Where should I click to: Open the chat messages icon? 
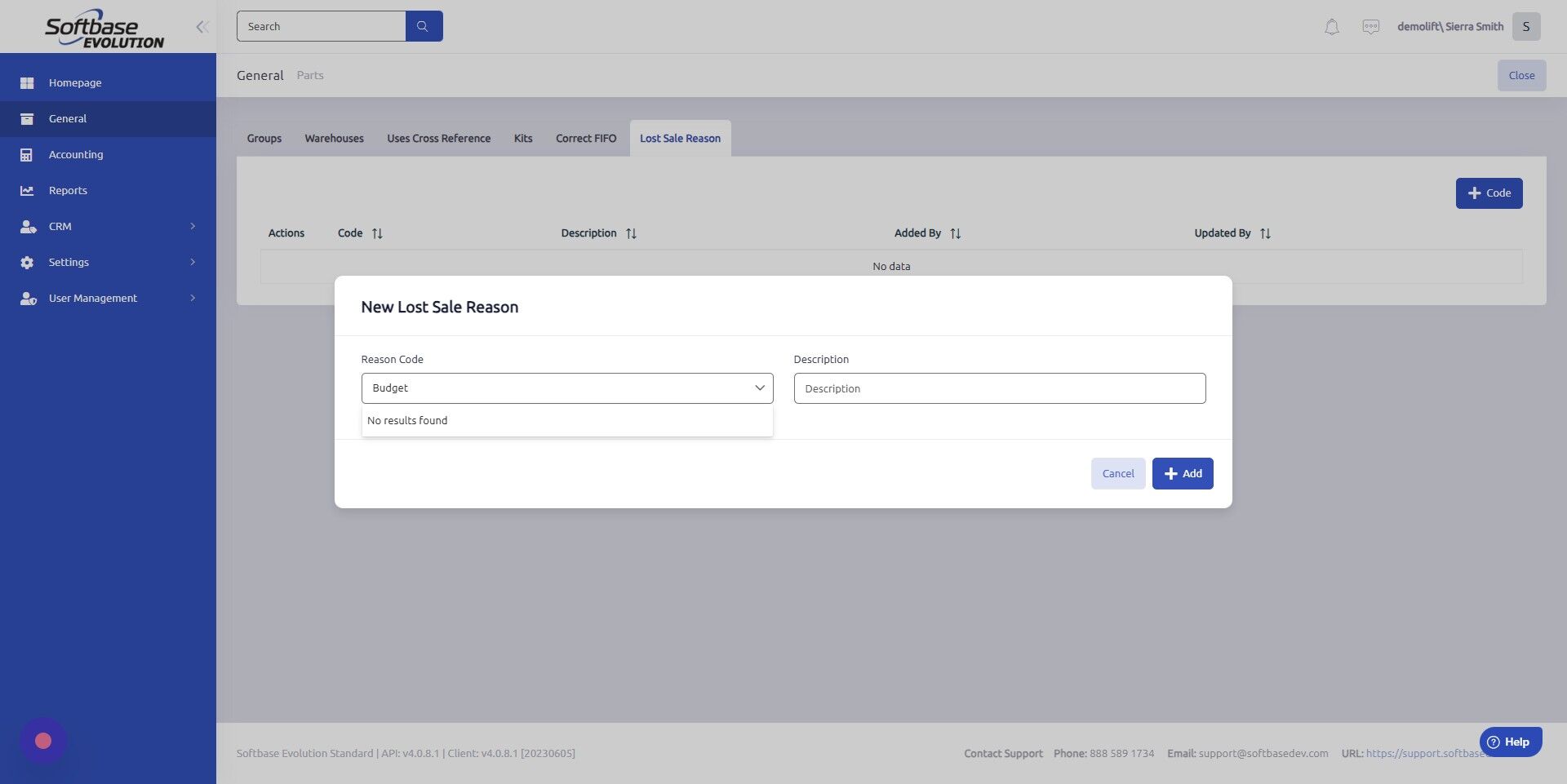(x=1370, y=27)
